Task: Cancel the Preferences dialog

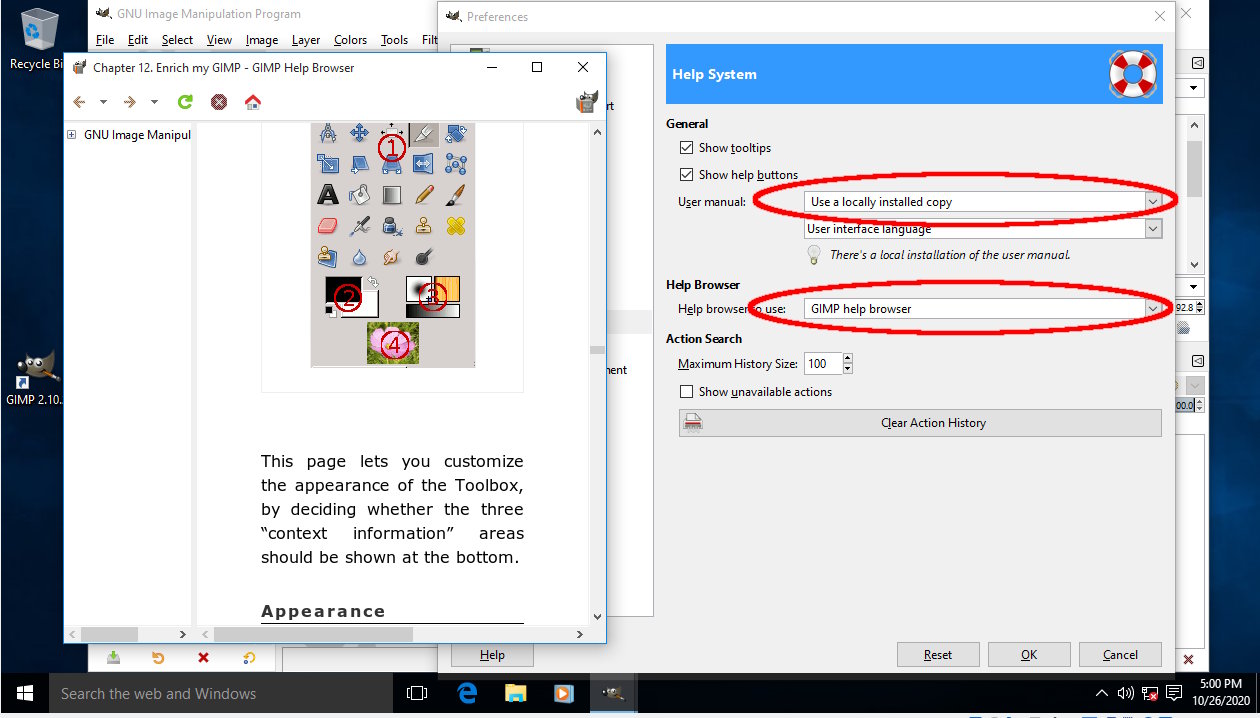Action: (1120, 655)
